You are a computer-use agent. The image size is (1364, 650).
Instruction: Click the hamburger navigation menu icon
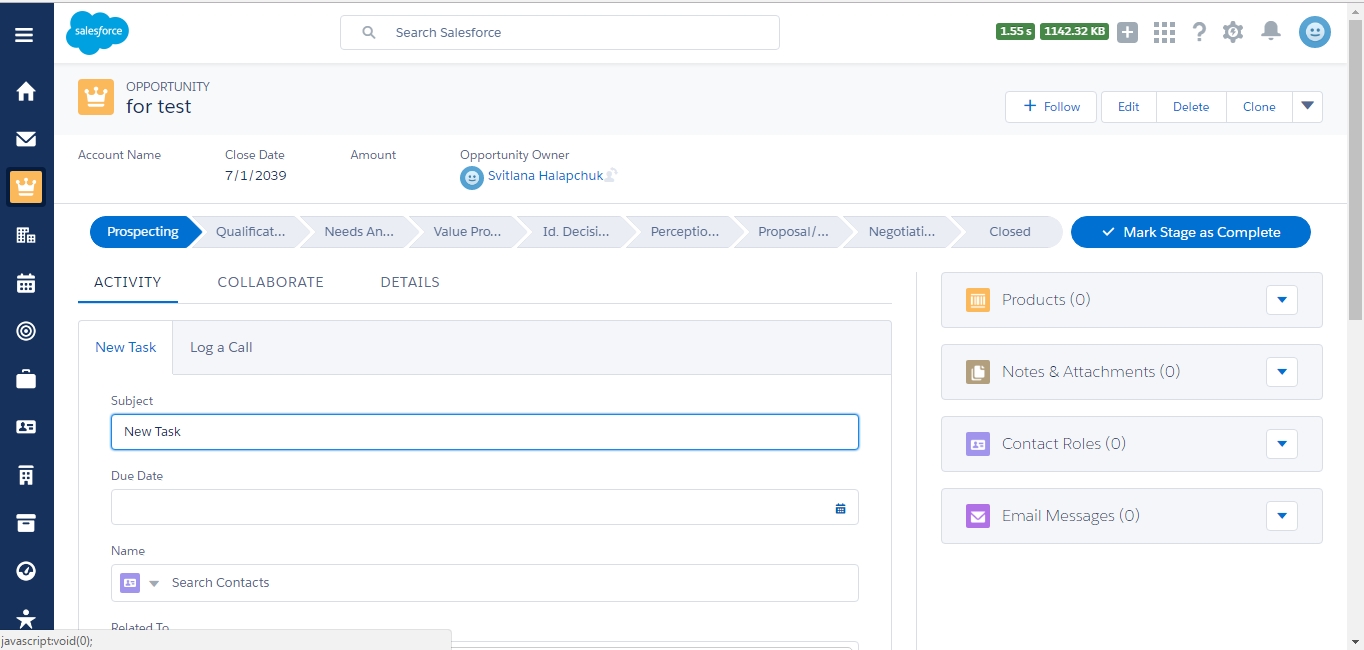[24, 35]
